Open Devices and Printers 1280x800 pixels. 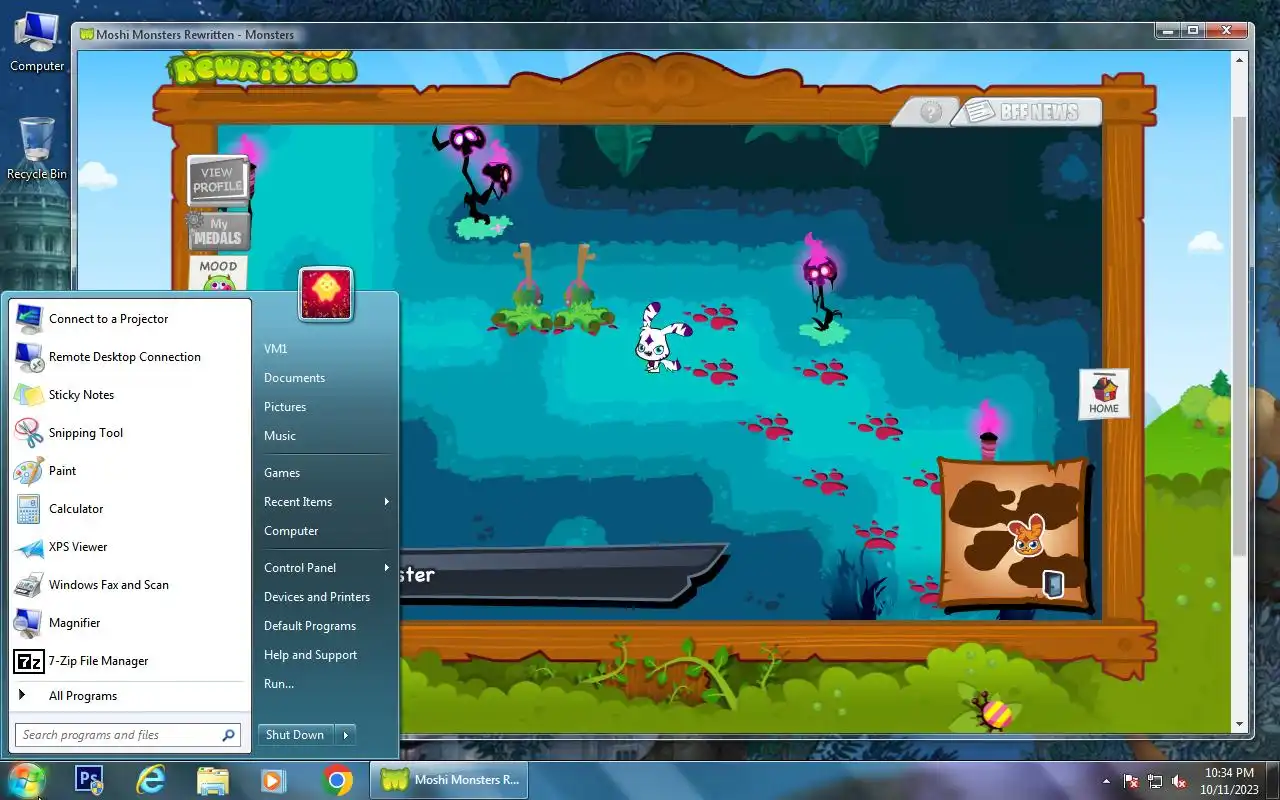[326, 597]
